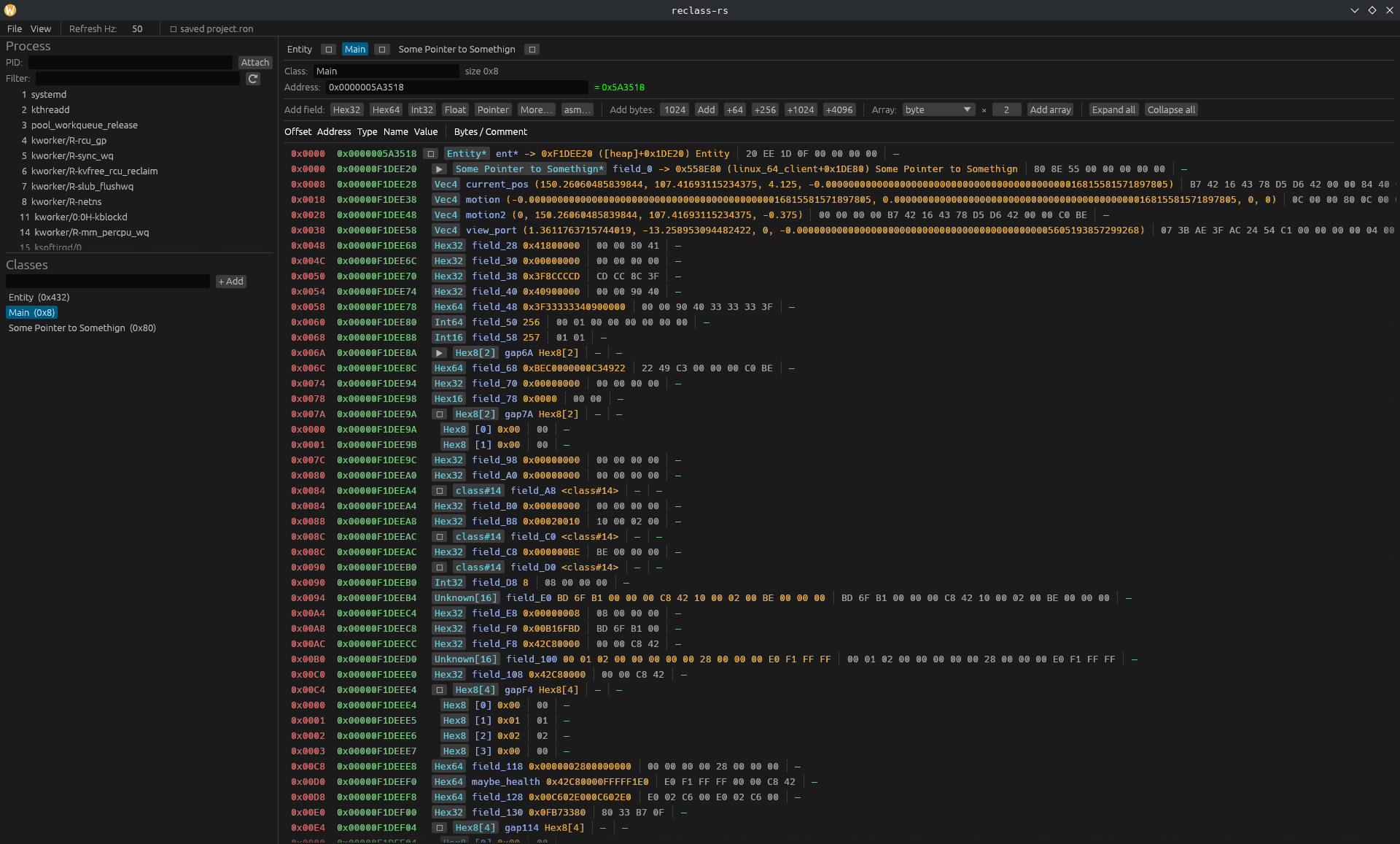Viewport: 1400px width, 844px height.
Task: Adjust the Refresh Hz value 50
Action: click(x=137, y=29)
